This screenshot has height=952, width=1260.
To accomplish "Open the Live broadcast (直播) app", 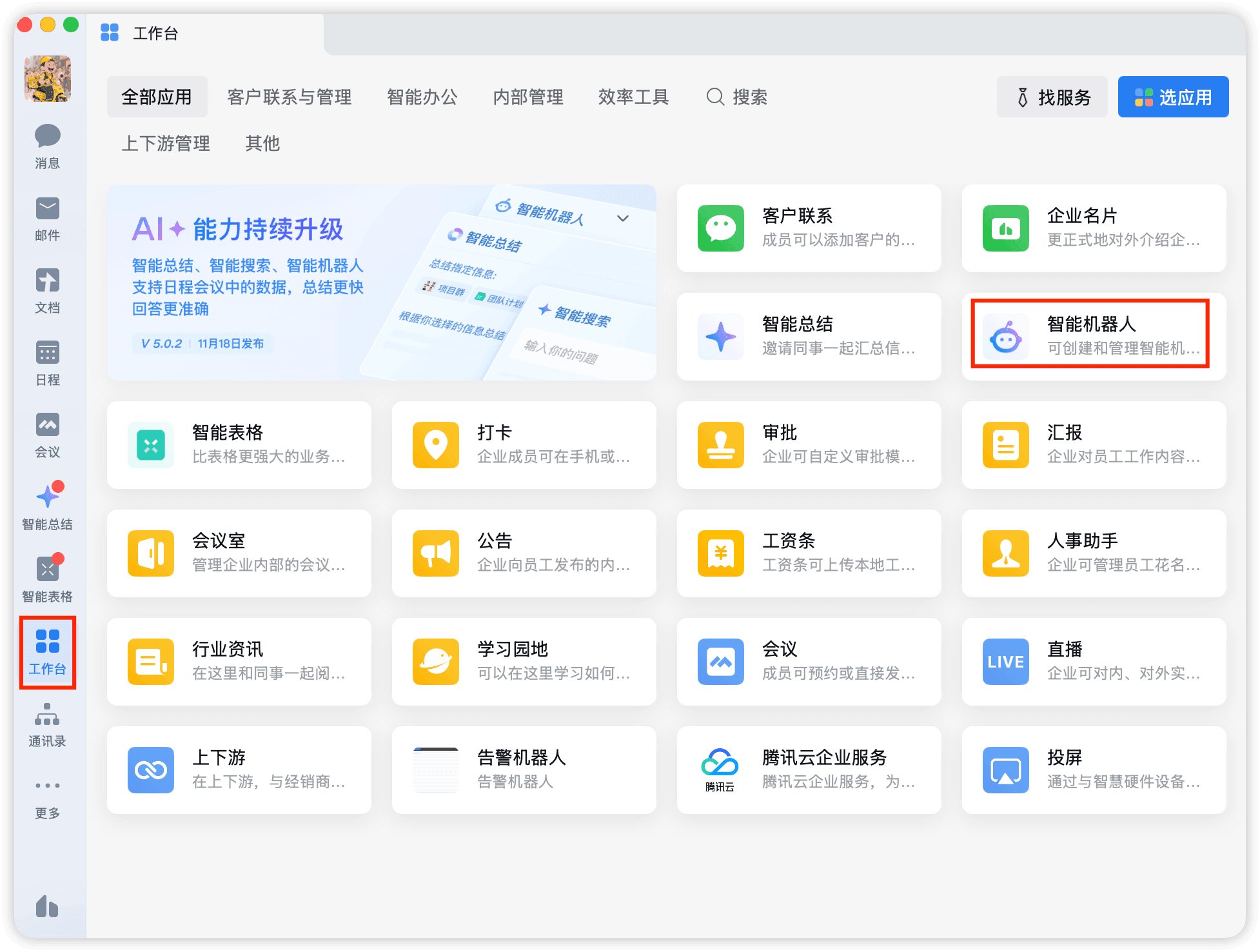I will click(1094, 662).
